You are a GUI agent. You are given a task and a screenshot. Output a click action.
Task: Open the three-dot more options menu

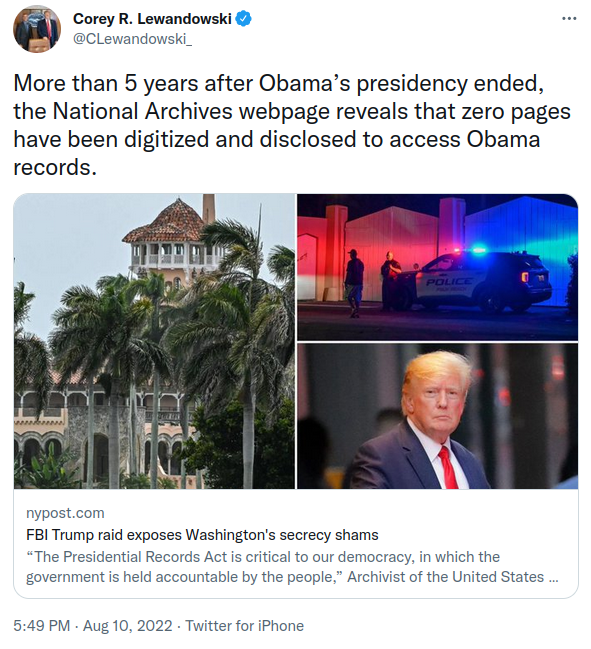[569, 19]
